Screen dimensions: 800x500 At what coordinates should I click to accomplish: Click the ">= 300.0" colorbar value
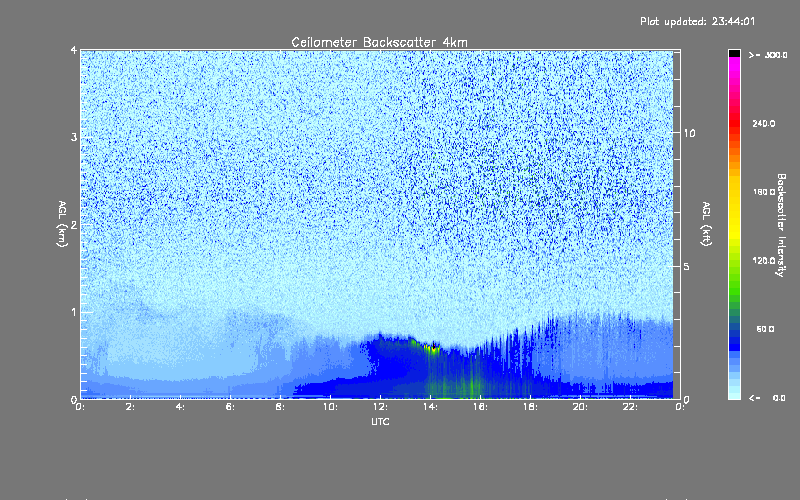(768, 55)
